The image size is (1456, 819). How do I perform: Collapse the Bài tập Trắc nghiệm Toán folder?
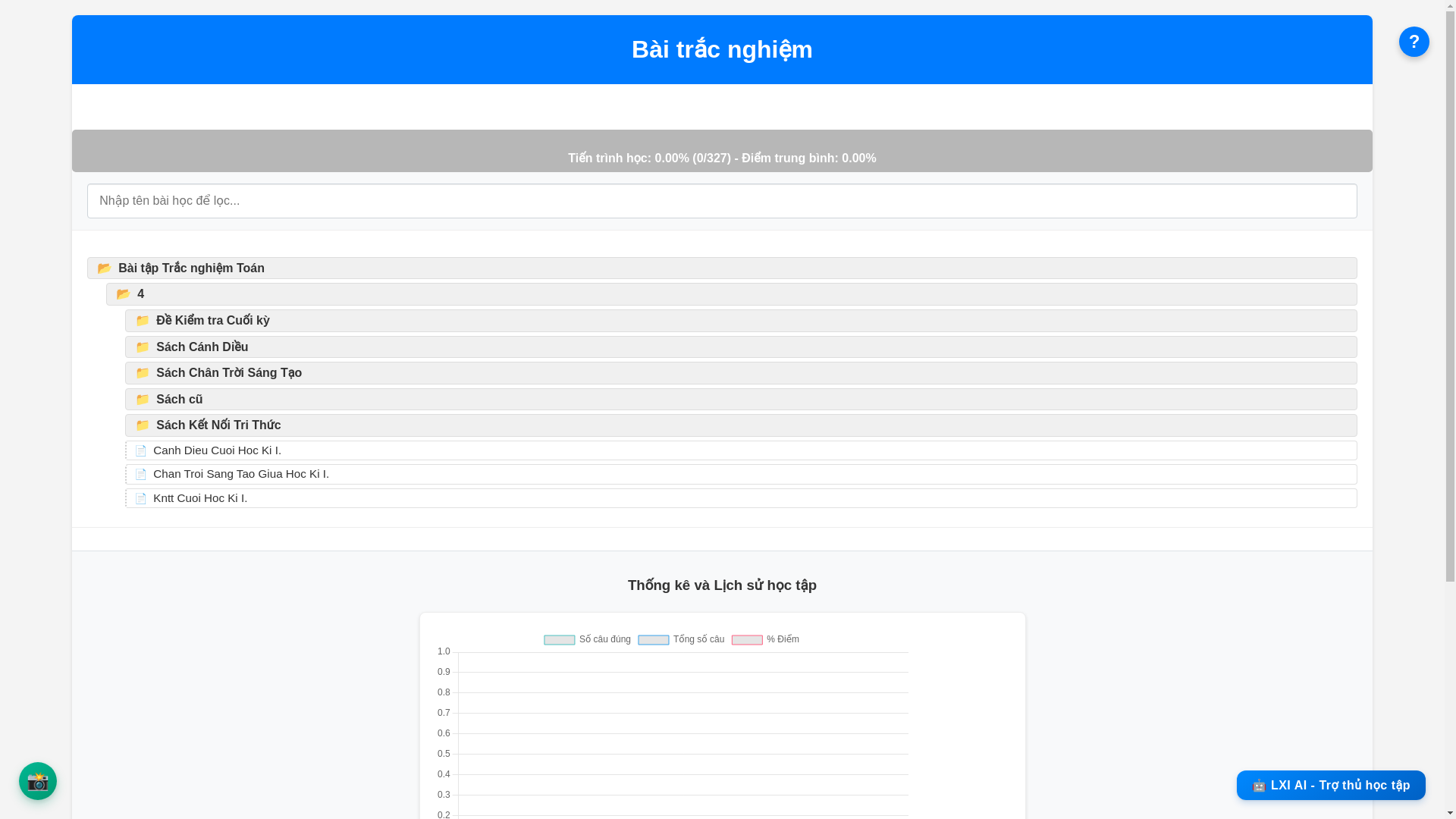pyautogui.click(x=722, y=268)
